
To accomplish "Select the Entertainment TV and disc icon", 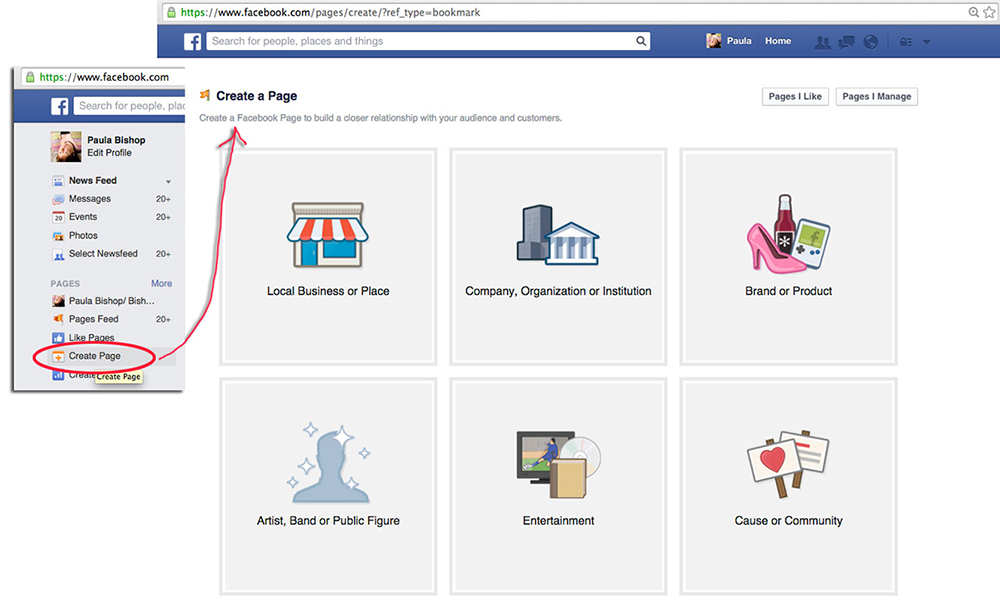I will 558,464.
